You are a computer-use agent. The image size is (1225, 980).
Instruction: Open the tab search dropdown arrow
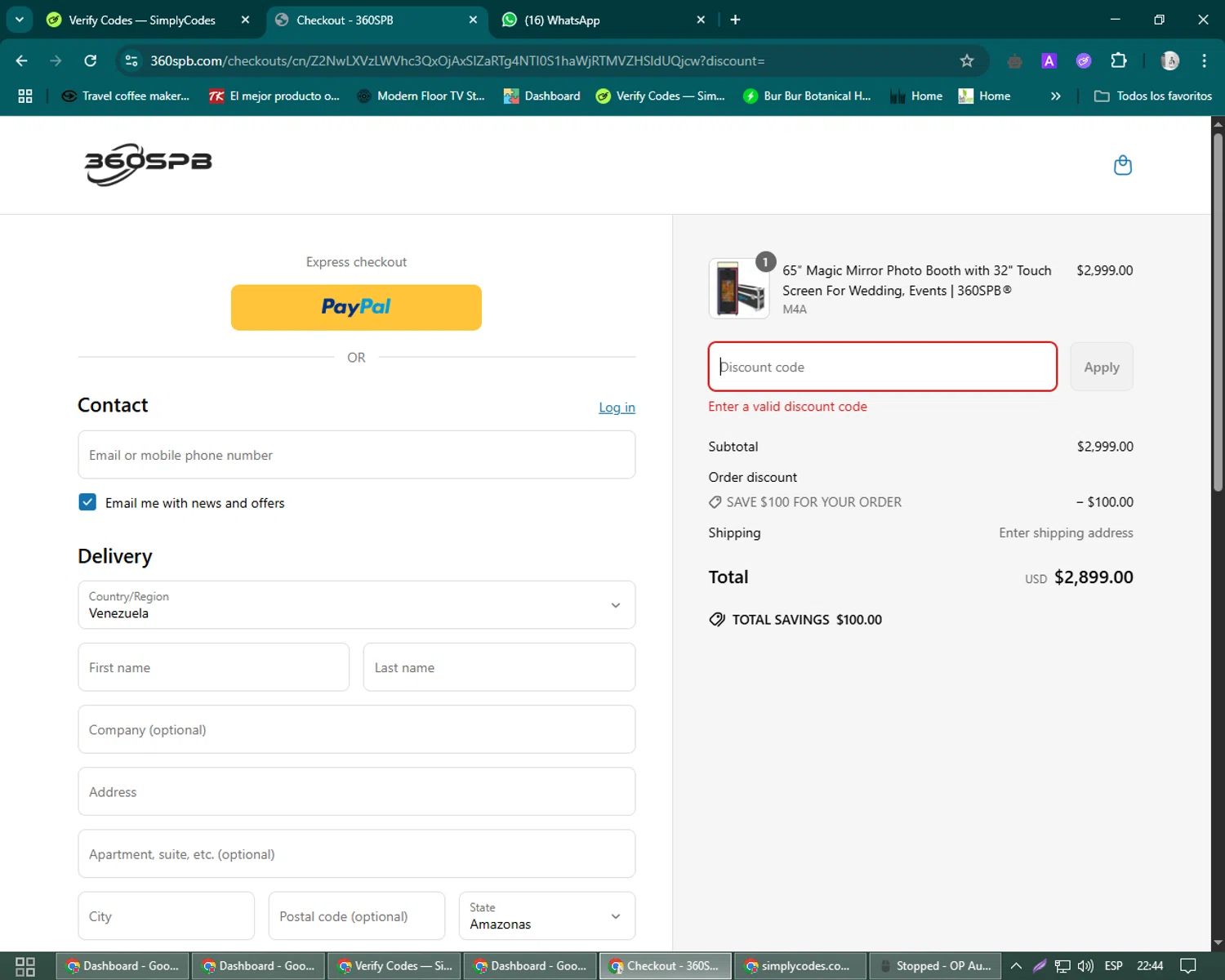(x=20, y=20)
